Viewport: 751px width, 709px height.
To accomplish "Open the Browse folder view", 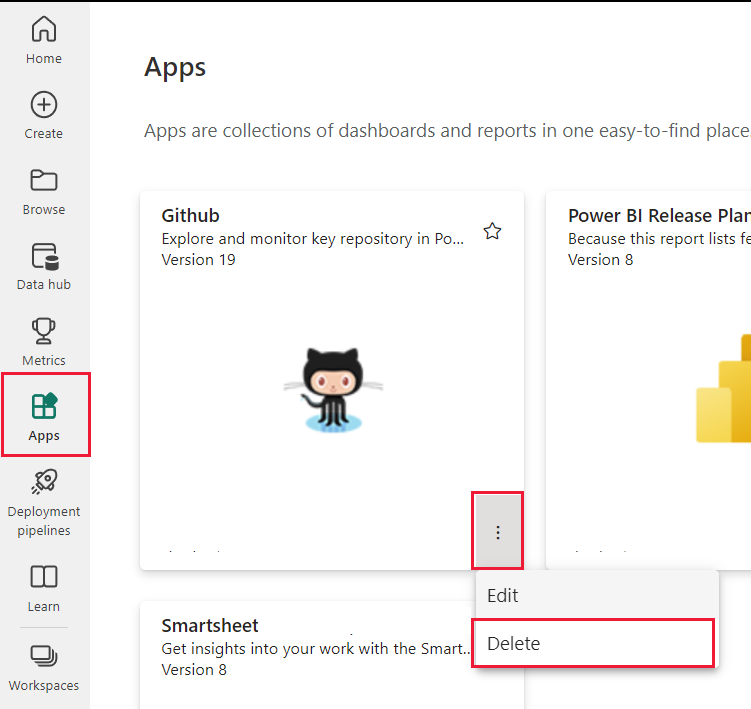I will click(x=44, y=192).
